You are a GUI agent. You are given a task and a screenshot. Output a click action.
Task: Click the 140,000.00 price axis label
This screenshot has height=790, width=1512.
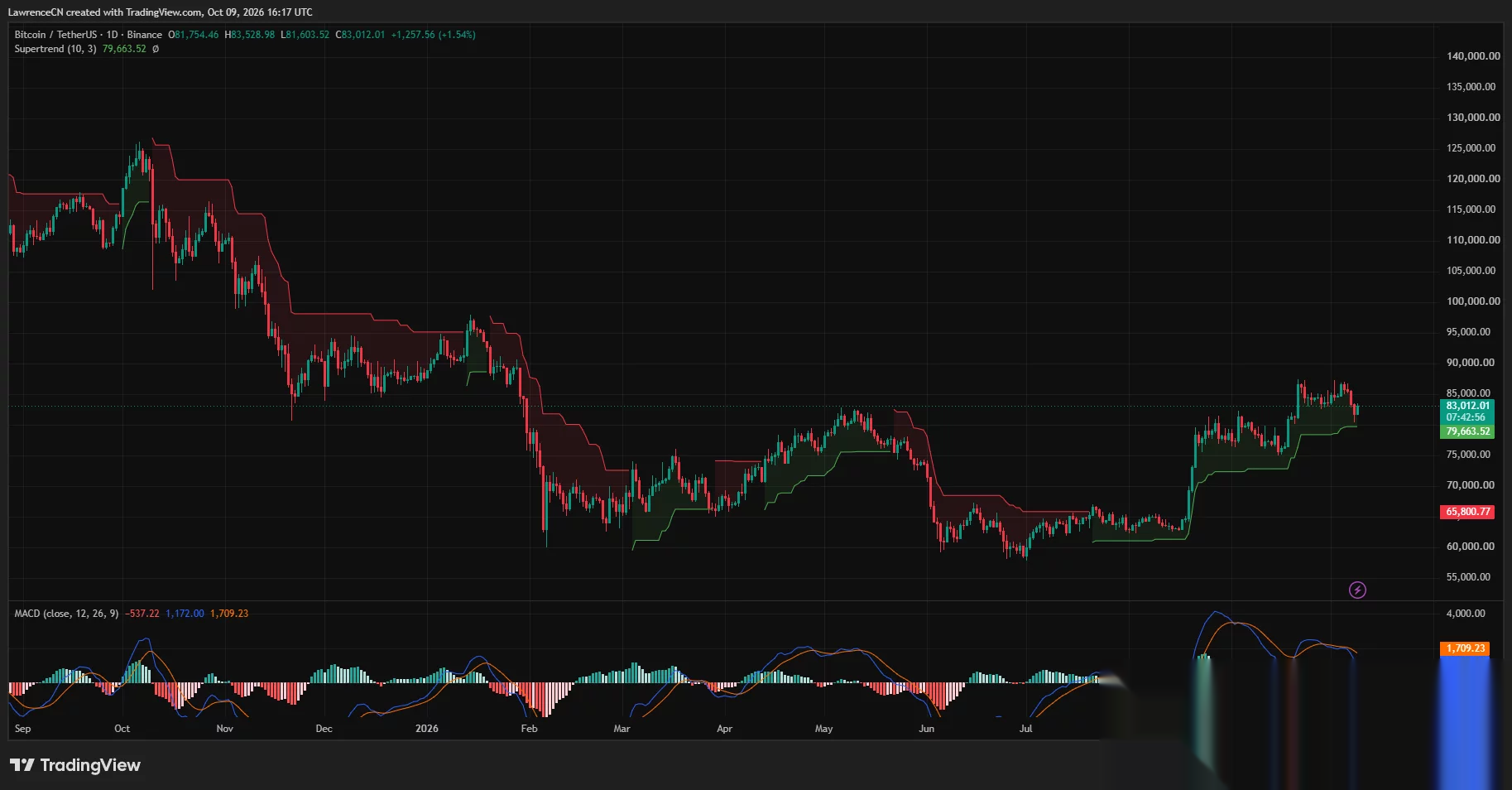point(1472,56)
